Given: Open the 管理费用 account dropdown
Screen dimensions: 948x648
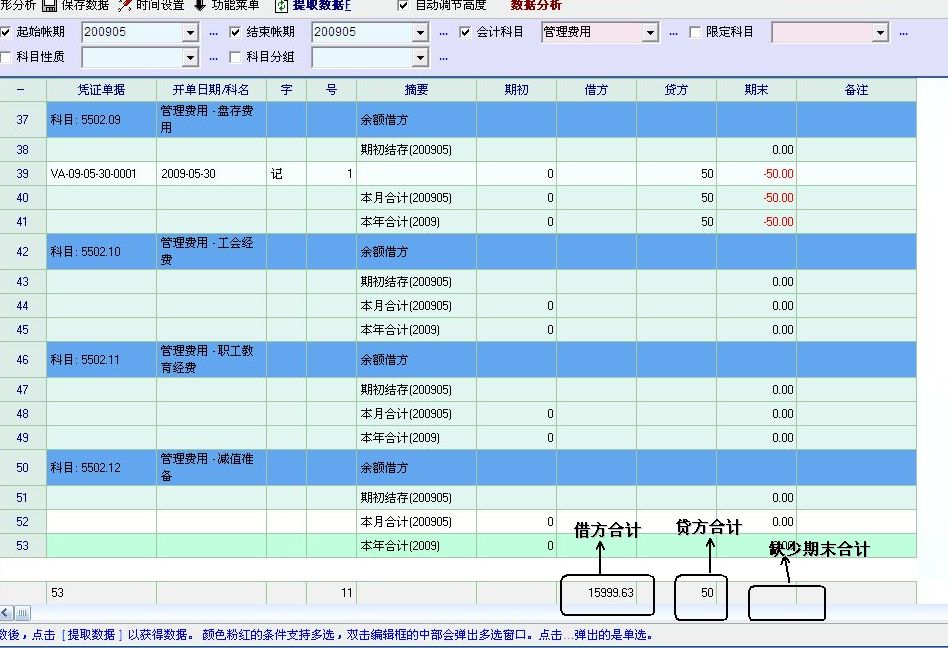Looking at the screenshot, I should pyautogui.click(x=650, y=33).
